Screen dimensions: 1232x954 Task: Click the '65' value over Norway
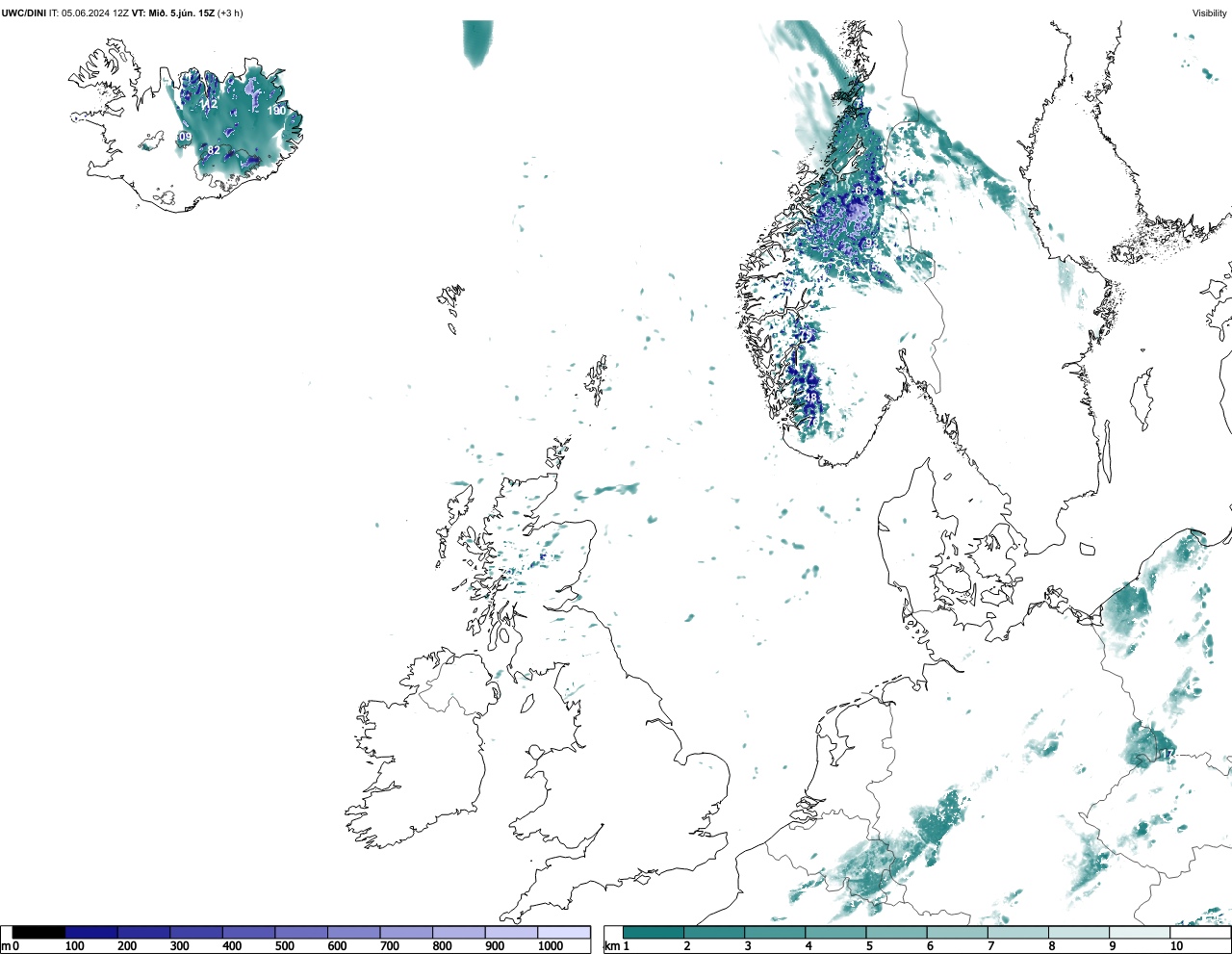click(x=860, y=191)
